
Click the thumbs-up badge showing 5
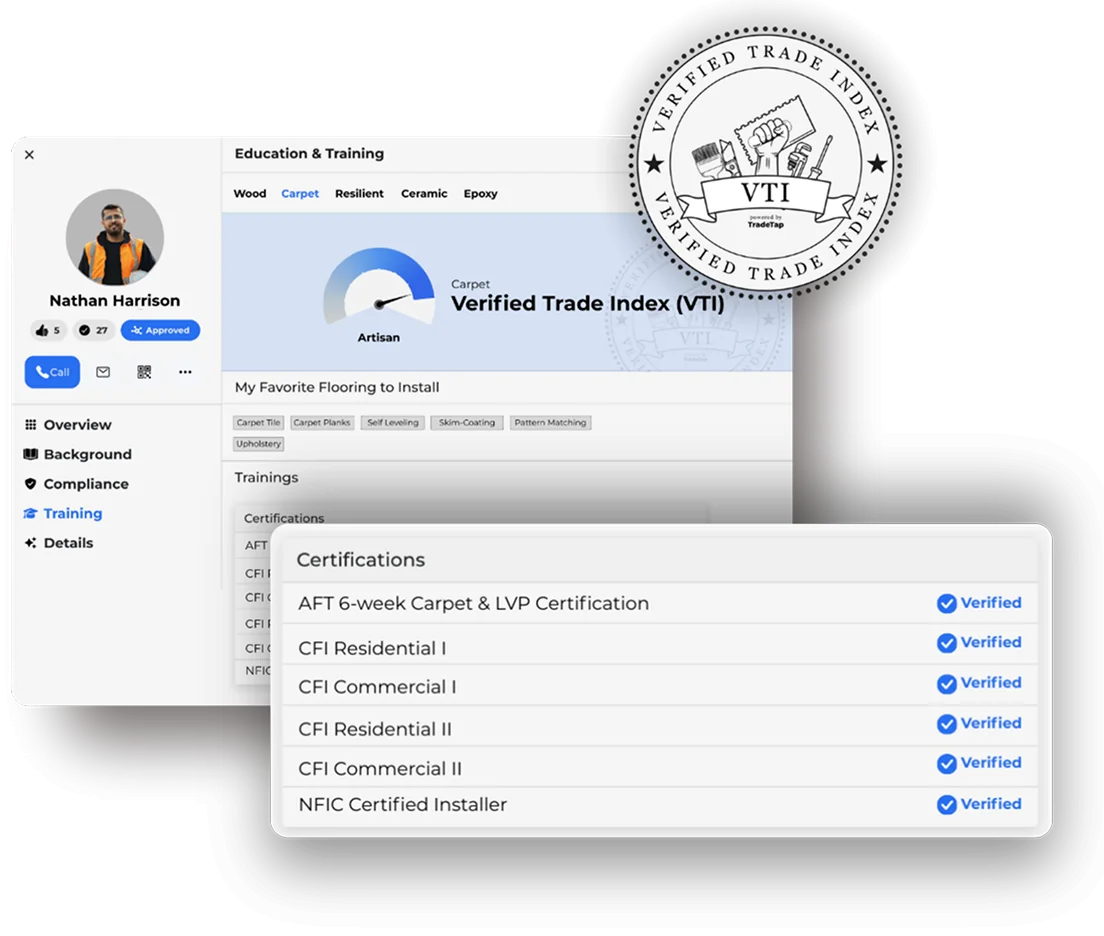[48, 330]
